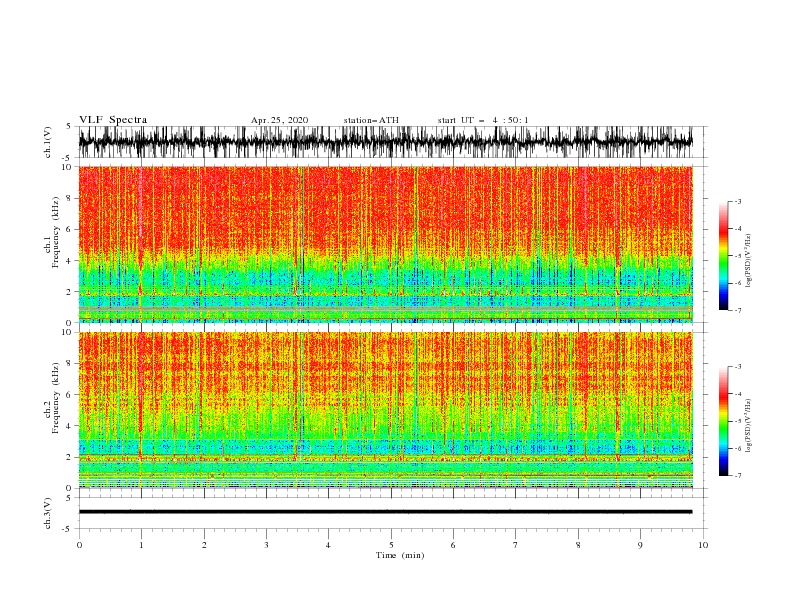Viewport: 792px width, 612px height.
Task: Click the "-5" tick on ch.2 color bar
Action: pyautogui.click(x=737, y=421)
